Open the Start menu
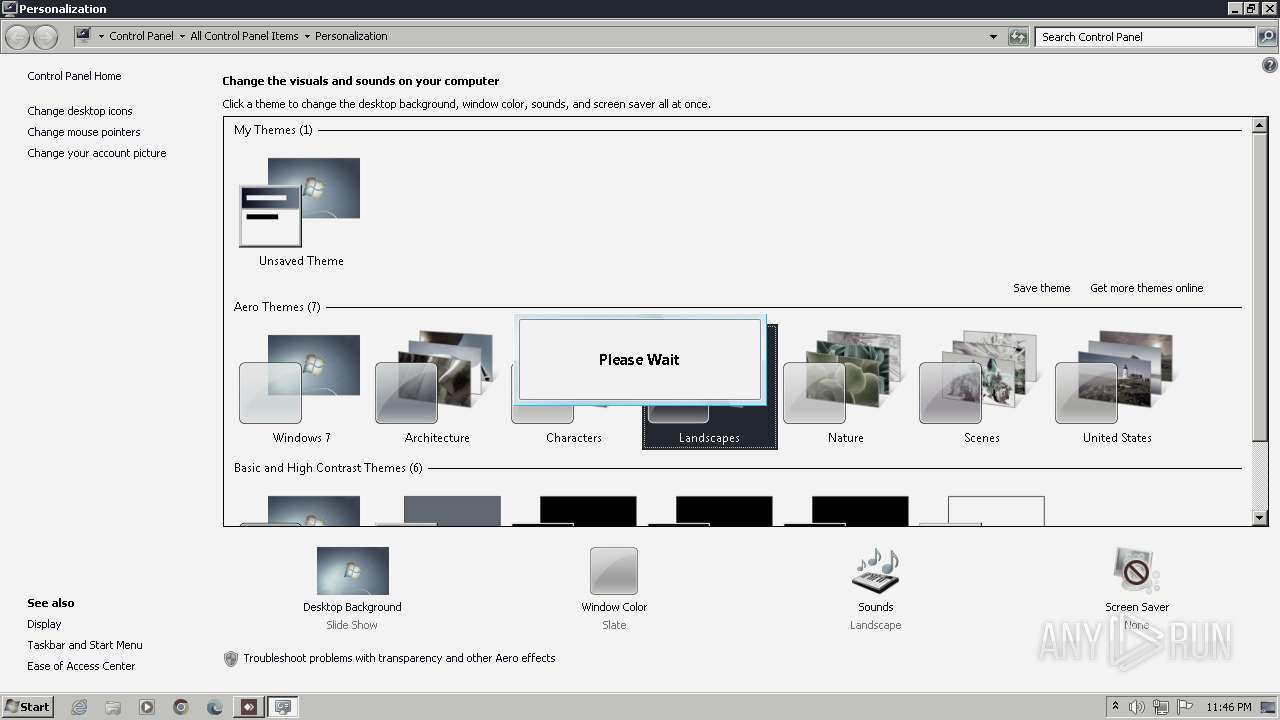The image size is (1280, 720). (27, 706)
